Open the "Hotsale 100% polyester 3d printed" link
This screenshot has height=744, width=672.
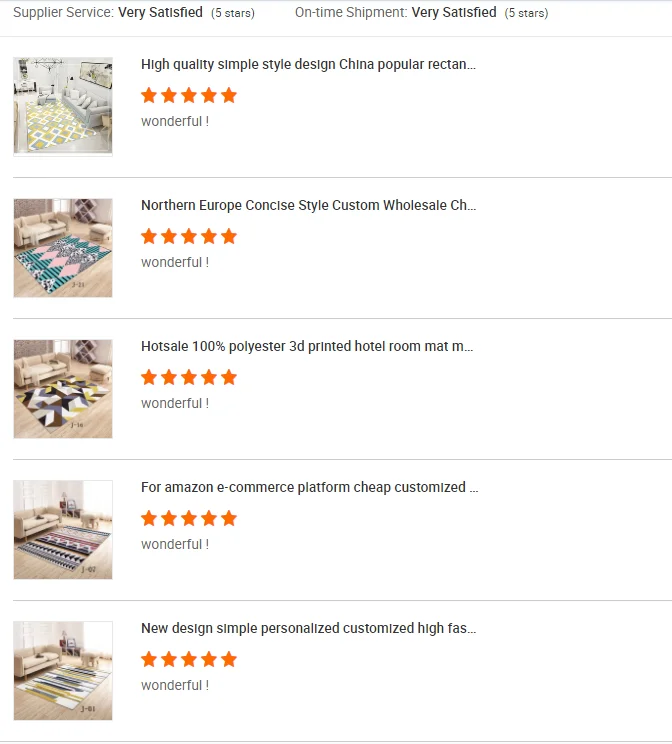click(307, 347)
